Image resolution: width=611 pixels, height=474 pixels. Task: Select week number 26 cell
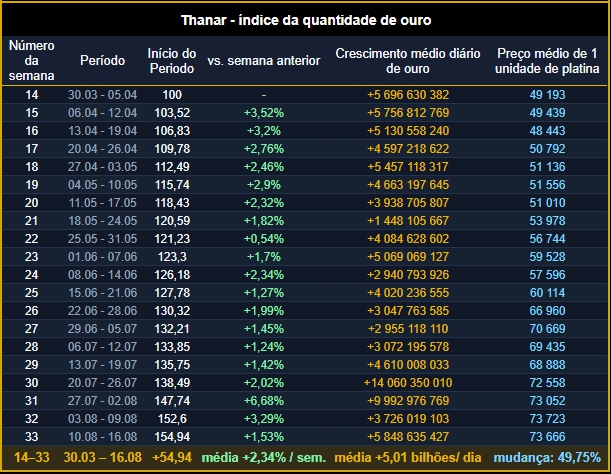[32, 311]
